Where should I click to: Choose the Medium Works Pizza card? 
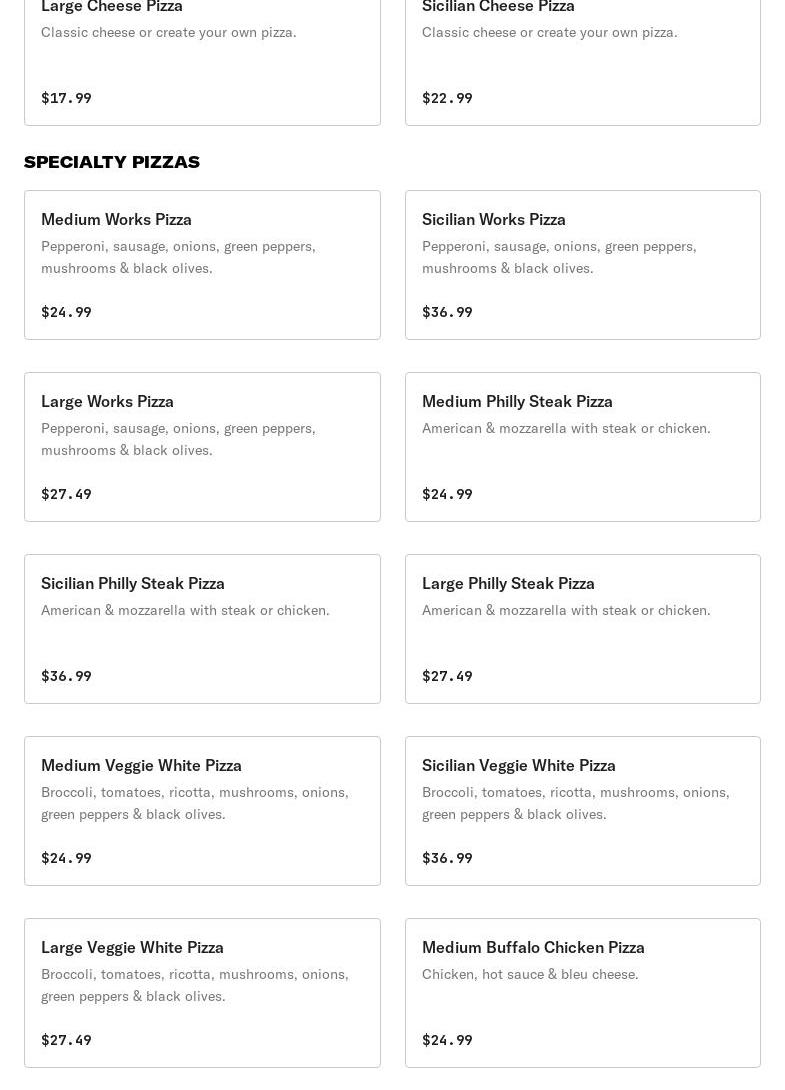tap(202, 265)
